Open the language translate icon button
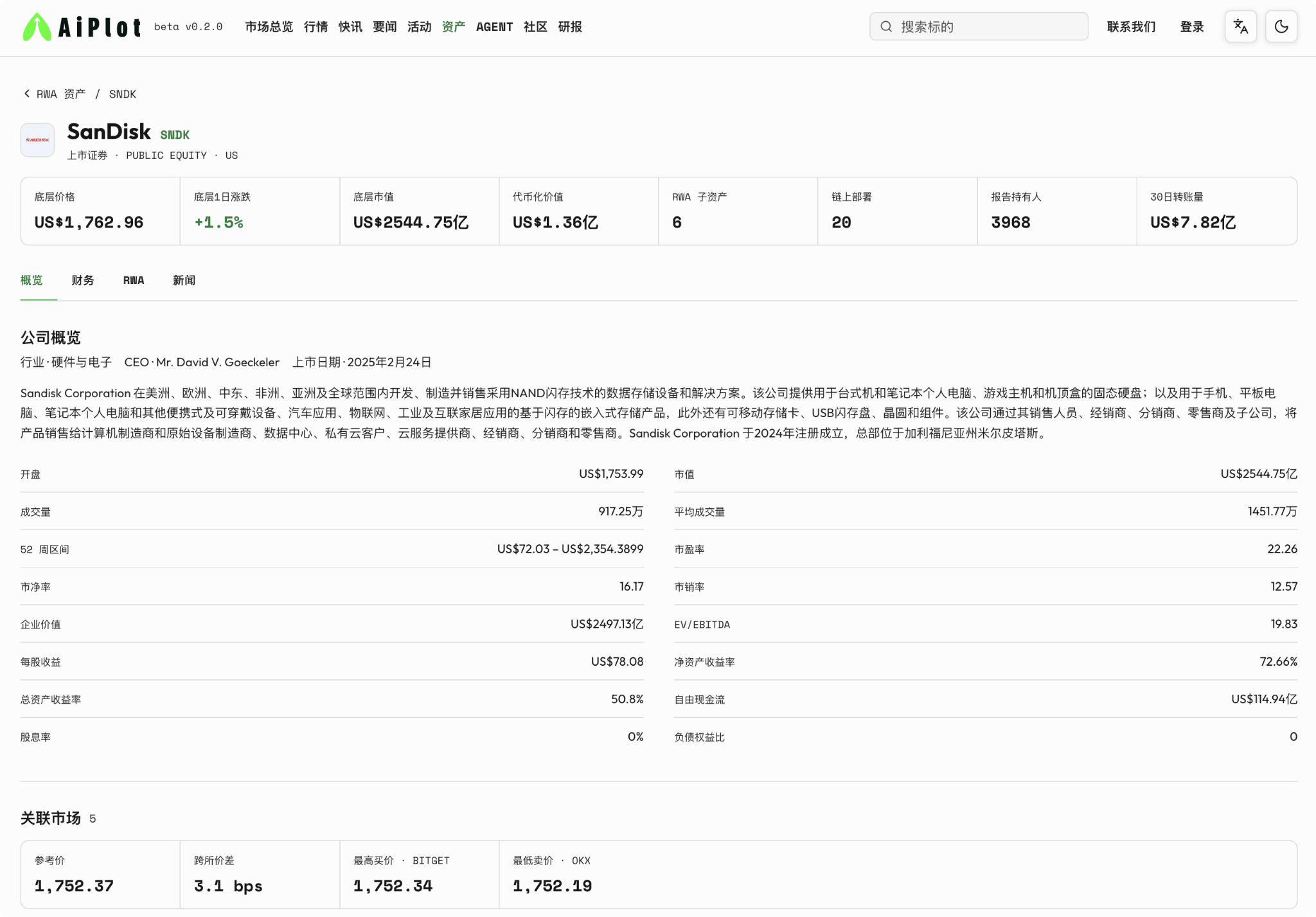 (x=1240, y=27)
